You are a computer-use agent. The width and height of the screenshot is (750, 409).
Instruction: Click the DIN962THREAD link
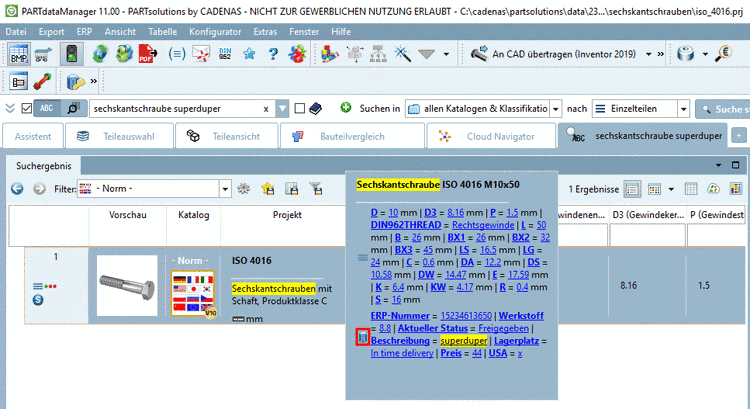coord(406,225)
